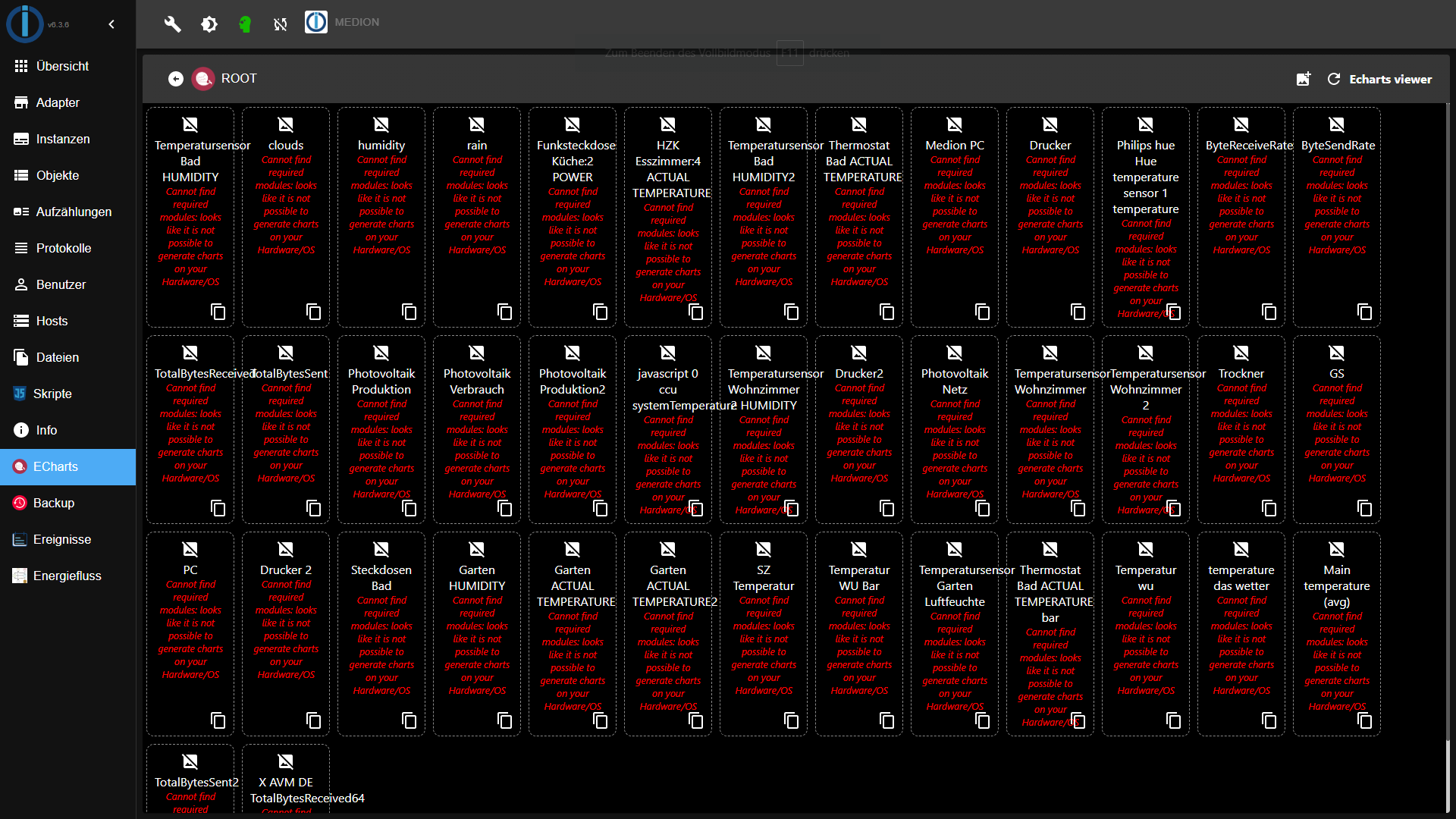Copy the clouds chart preset
The width and height of the screenshot is (1456, 819).
click(x=313, y=312)
